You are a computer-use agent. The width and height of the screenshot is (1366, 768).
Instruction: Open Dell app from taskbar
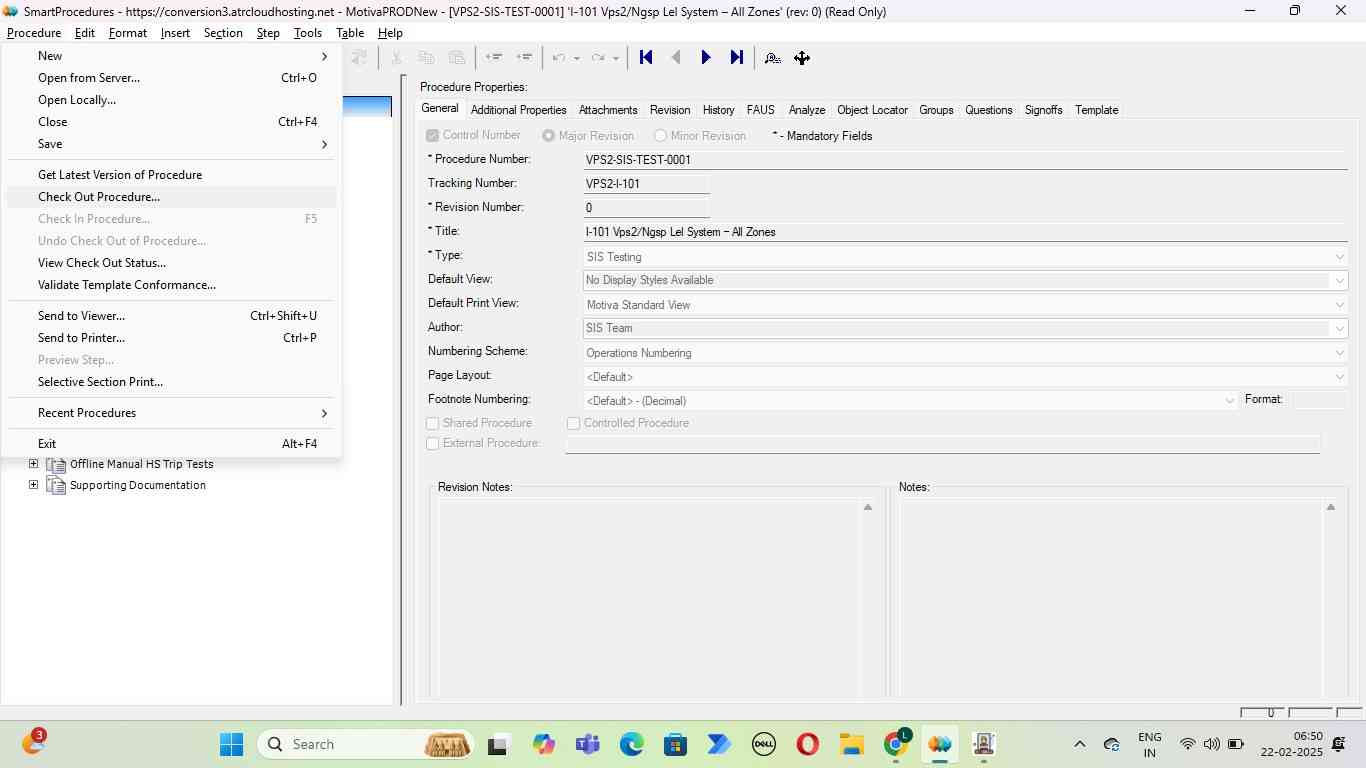point(764,744)
